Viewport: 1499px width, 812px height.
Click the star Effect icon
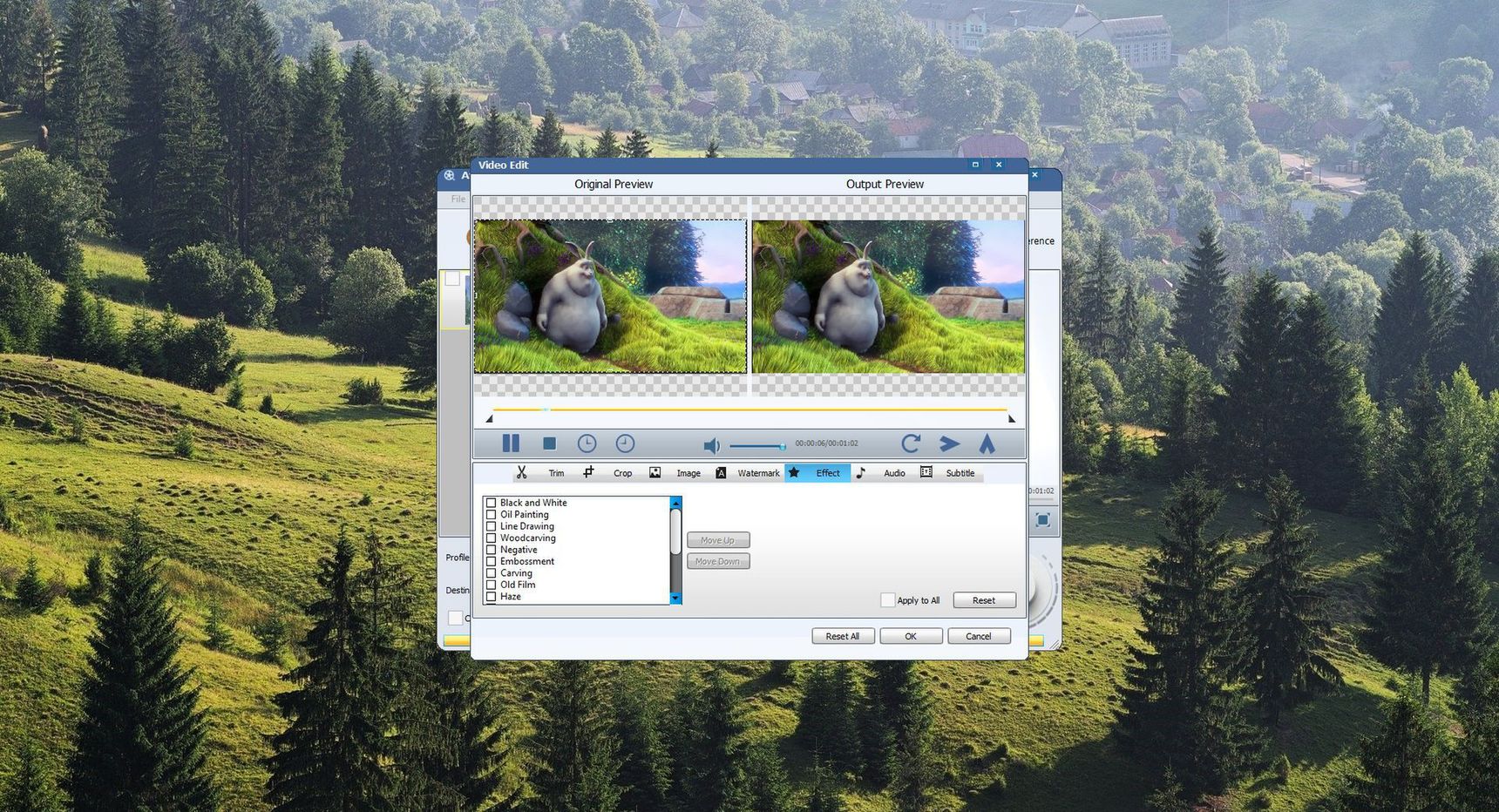(x=794, y=472)
